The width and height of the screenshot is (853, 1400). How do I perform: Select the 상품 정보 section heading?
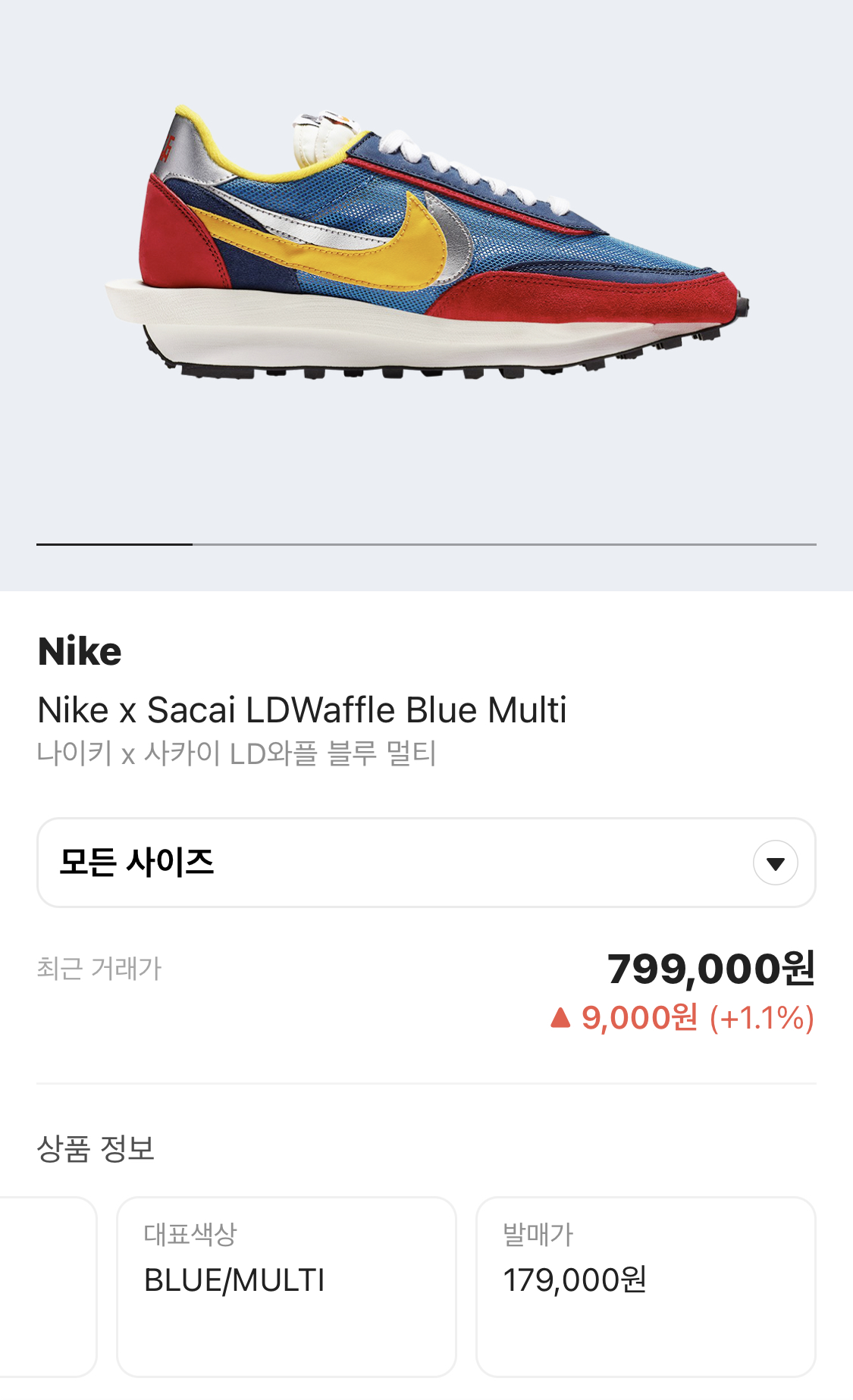tap(96, 1148)
